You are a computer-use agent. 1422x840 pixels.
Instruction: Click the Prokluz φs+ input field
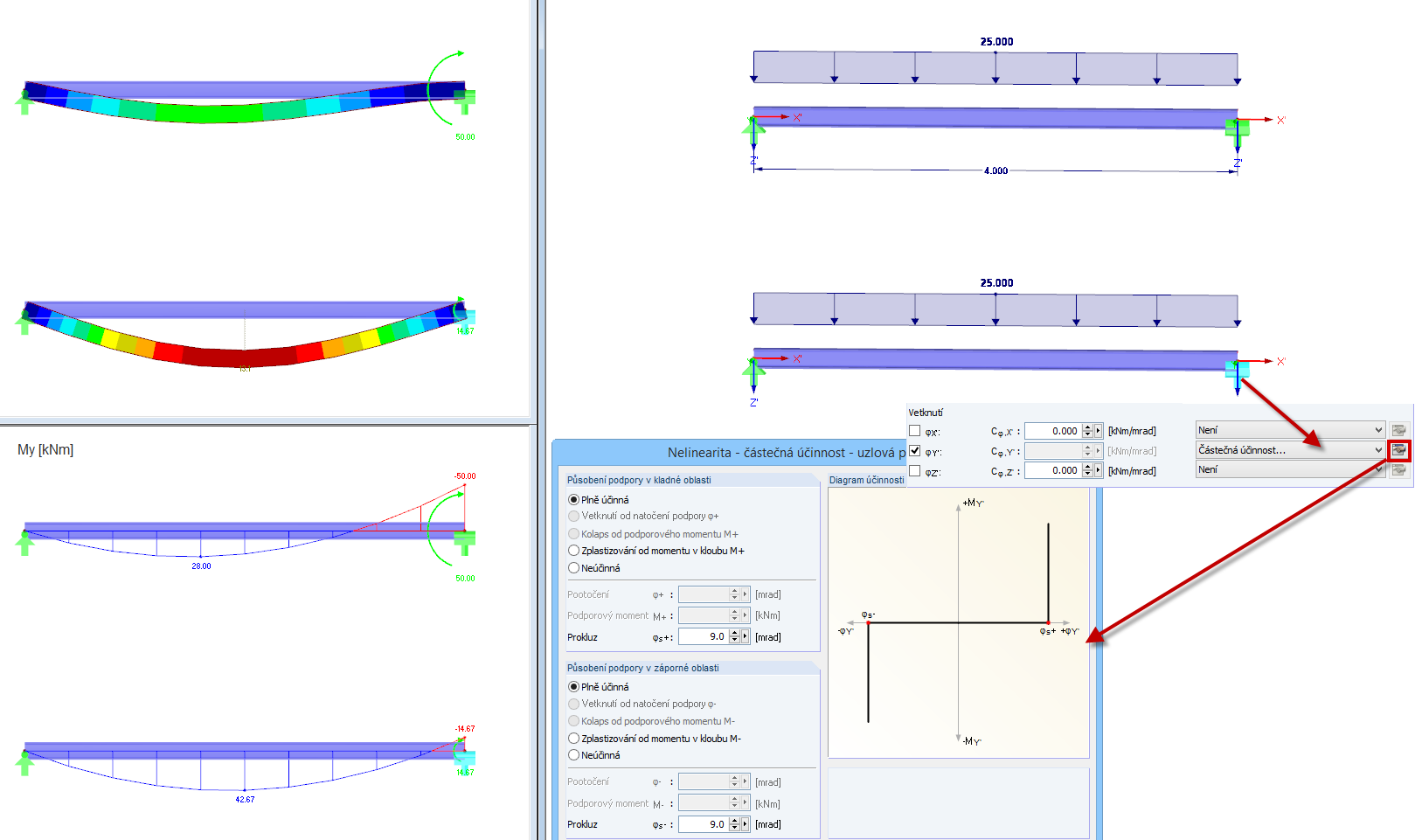704,637
